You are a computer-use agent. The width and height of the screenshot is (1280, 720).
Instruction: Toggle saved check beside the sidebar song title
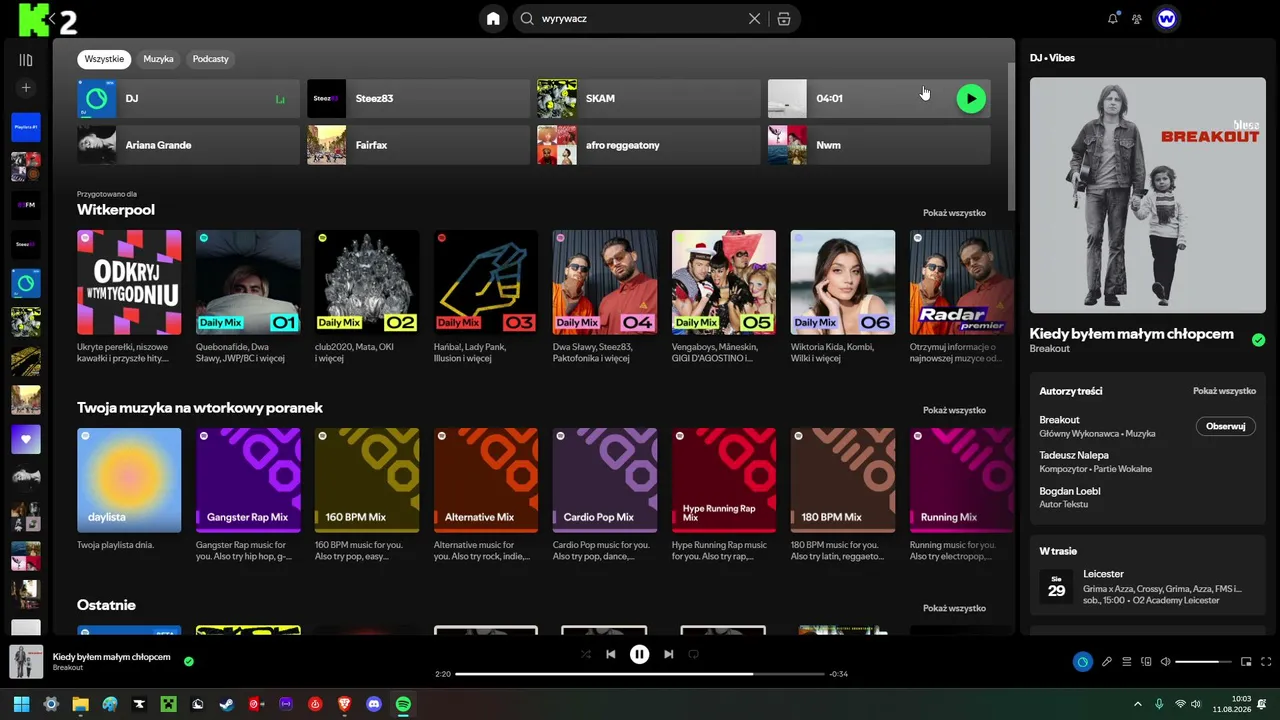(1258, 340)
